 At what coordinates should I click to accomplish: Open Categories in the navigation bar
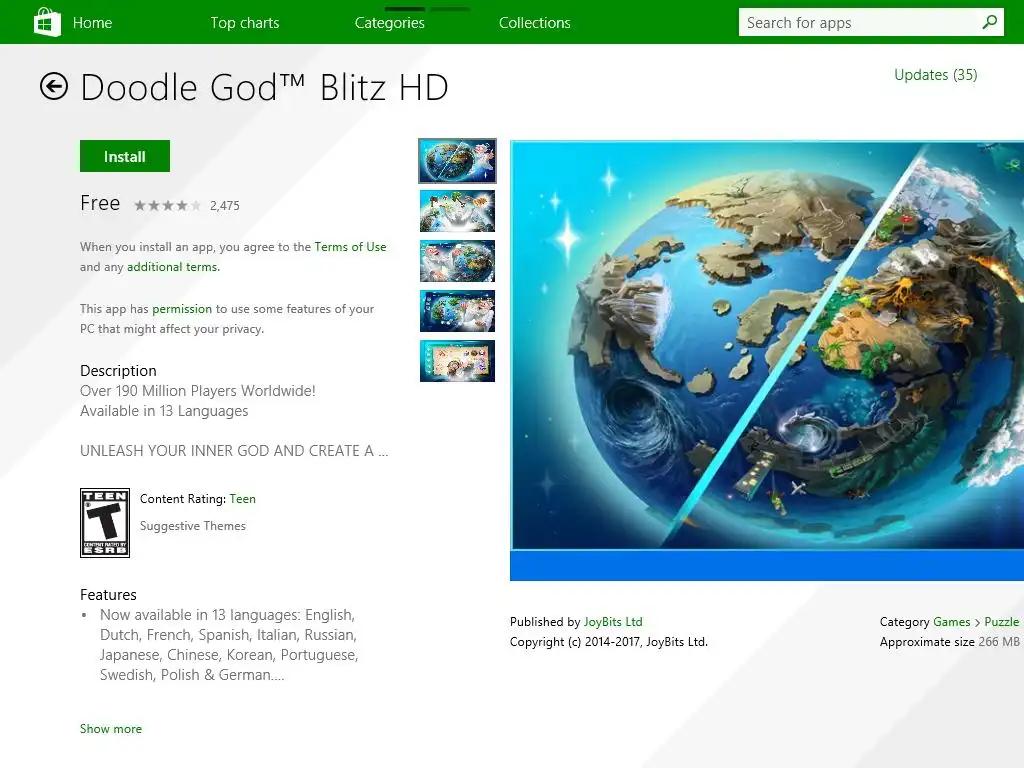tap(389, 23)
